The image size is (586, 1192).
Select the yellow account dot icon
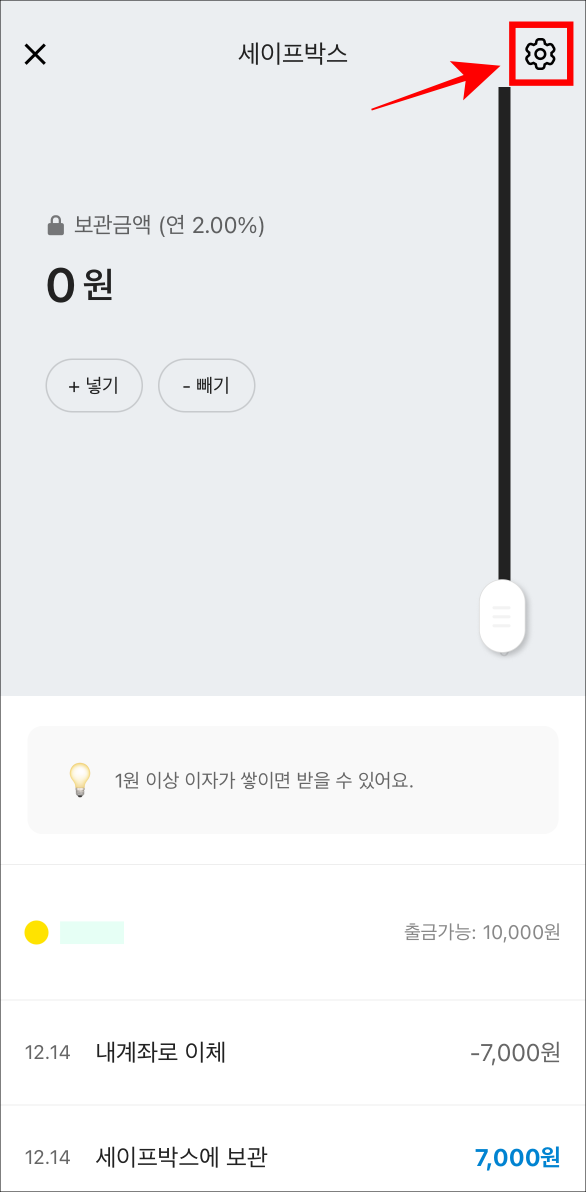(x=37, y=931)
